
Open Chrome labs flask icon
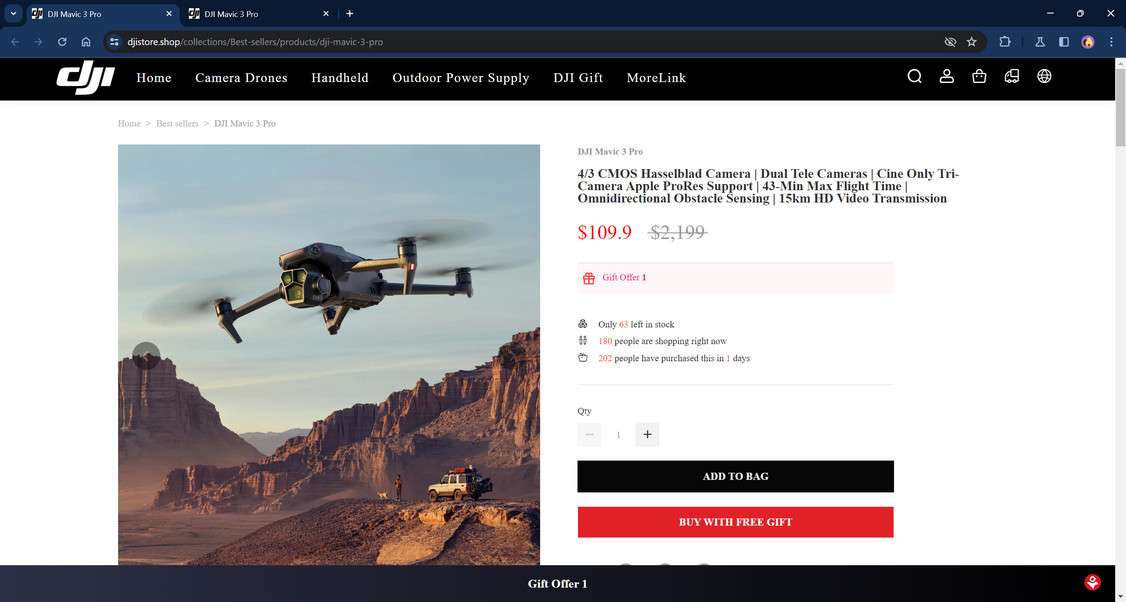tap(1039, 42)
